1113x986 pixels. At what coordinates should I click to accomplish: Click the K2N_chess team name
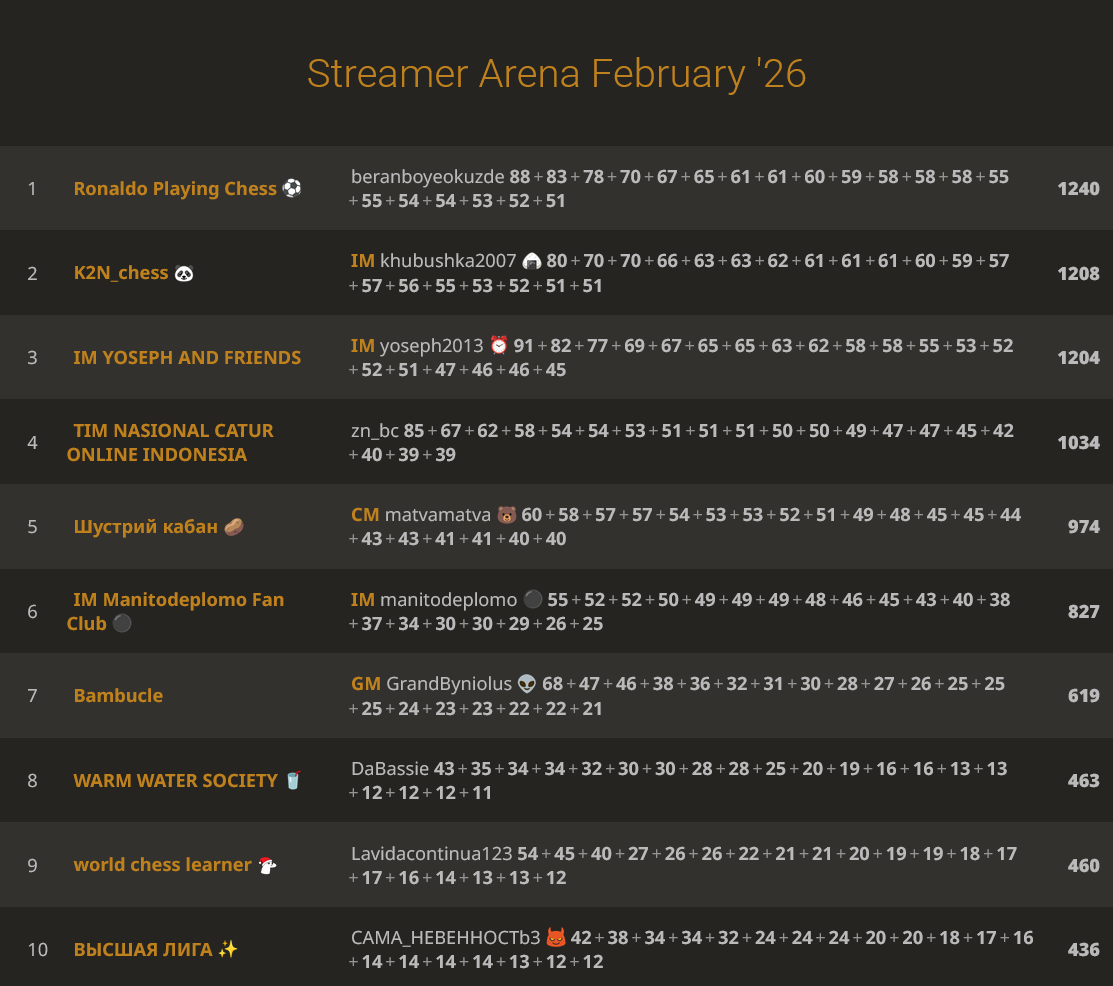120,273
